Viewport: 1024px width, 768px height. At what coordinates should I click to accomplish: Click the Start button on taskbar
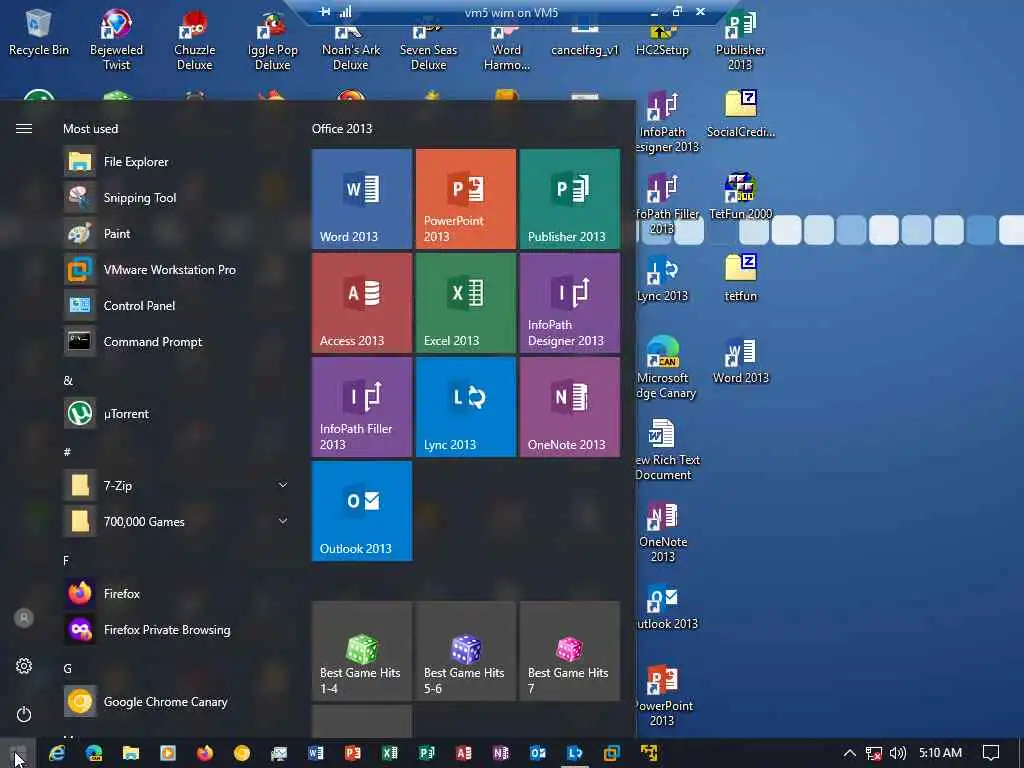pyautogui.click(x=18, y=753)
